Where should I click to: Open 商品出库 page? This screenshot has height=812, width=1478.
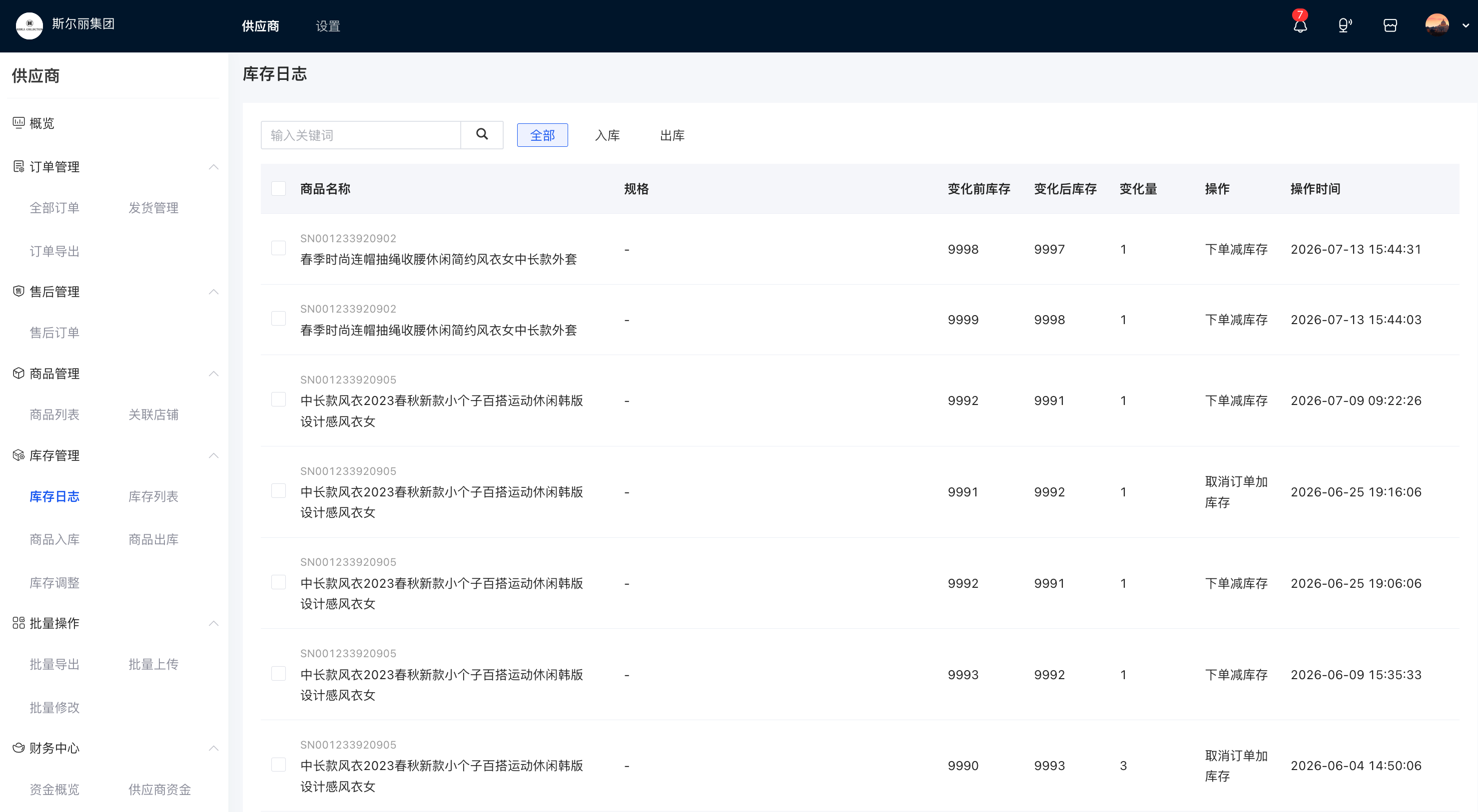[153, 540]
